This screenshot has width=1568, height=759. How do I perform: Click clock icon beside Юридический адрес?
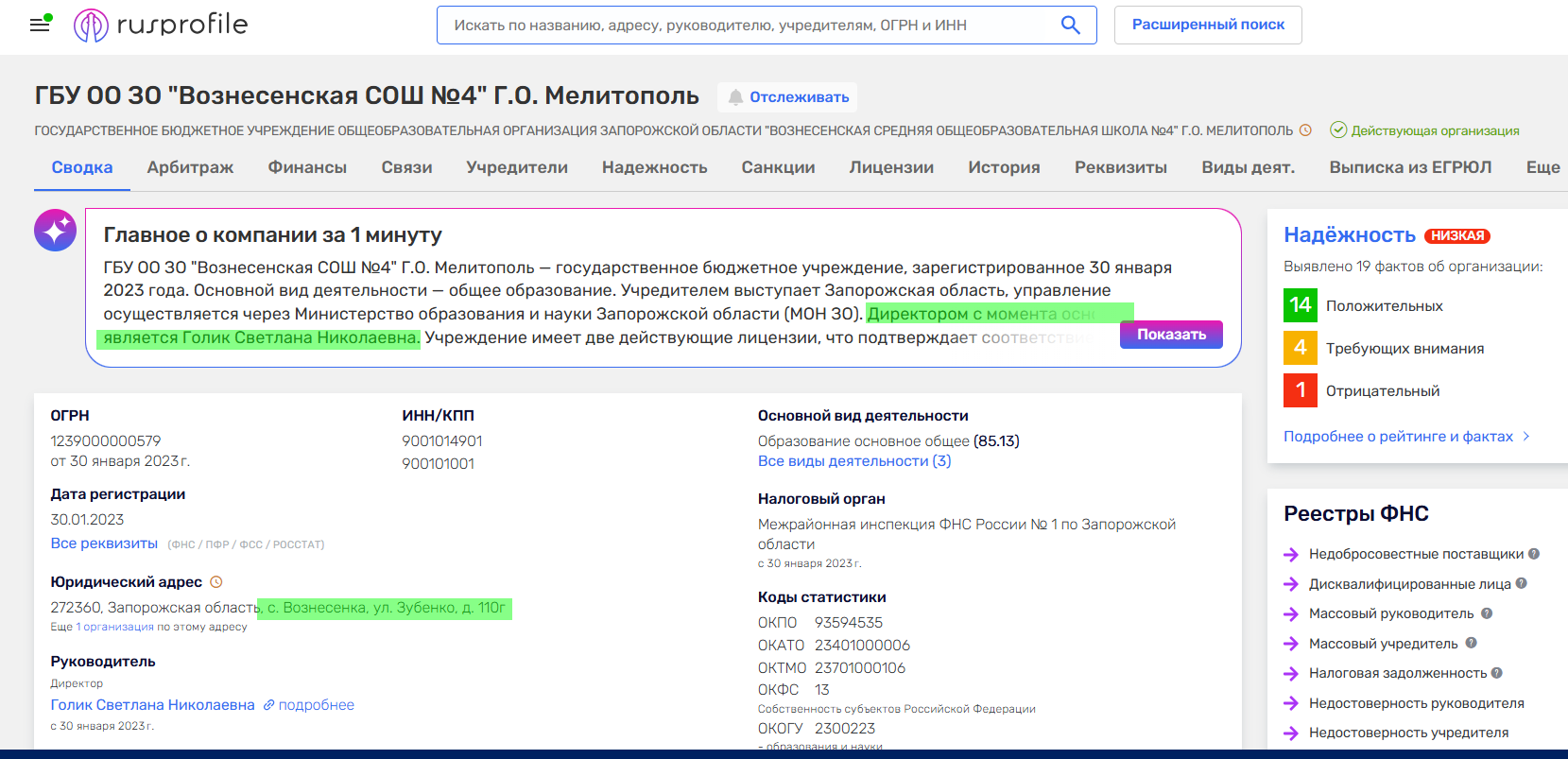215,582
